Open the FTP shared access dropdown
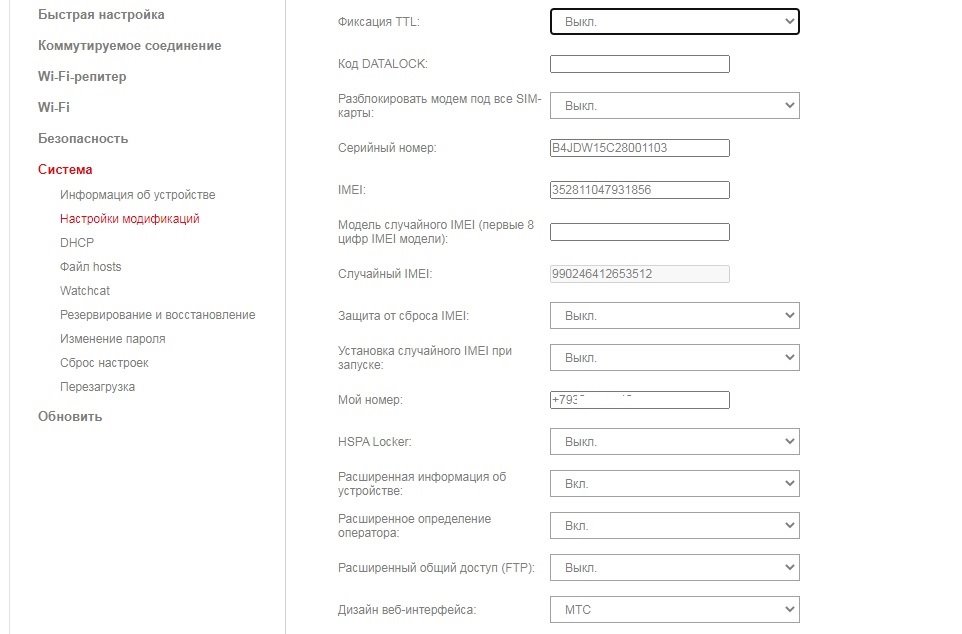Viewport: 962px width, 634px height. 674,568
